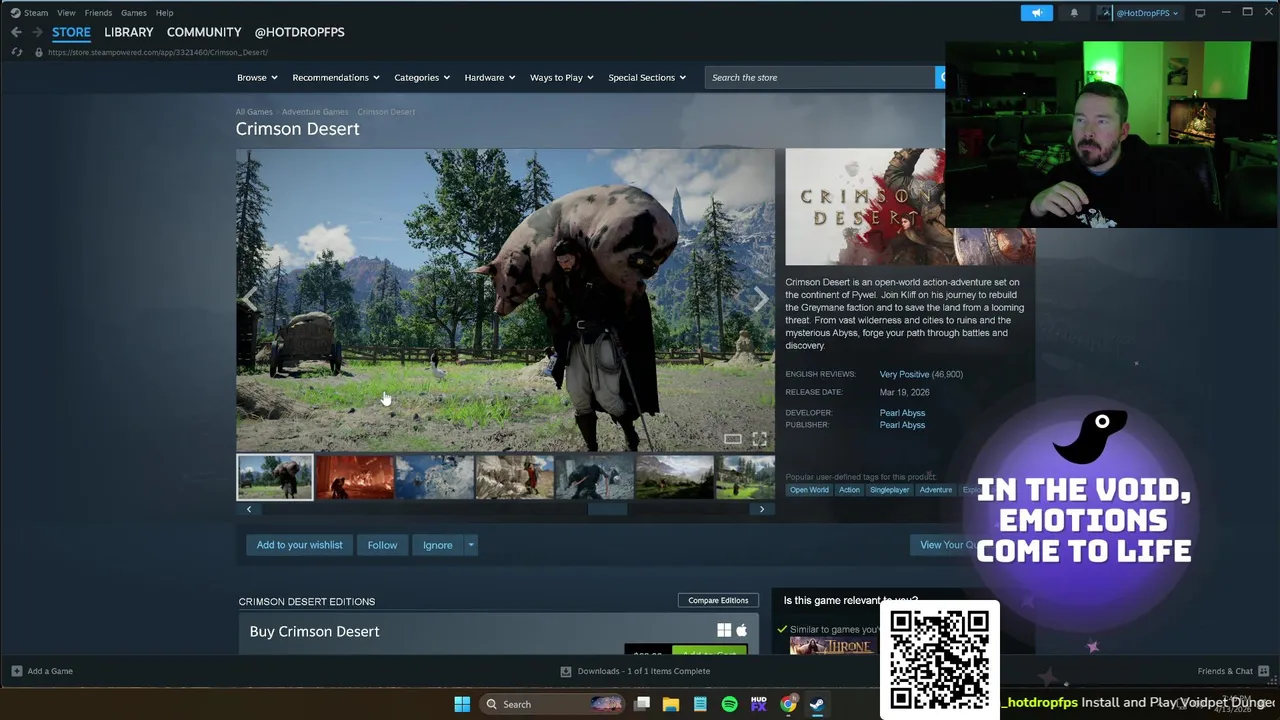
Task: Select the blue sky third thumbnail
Action: click(x=435, y=477)
